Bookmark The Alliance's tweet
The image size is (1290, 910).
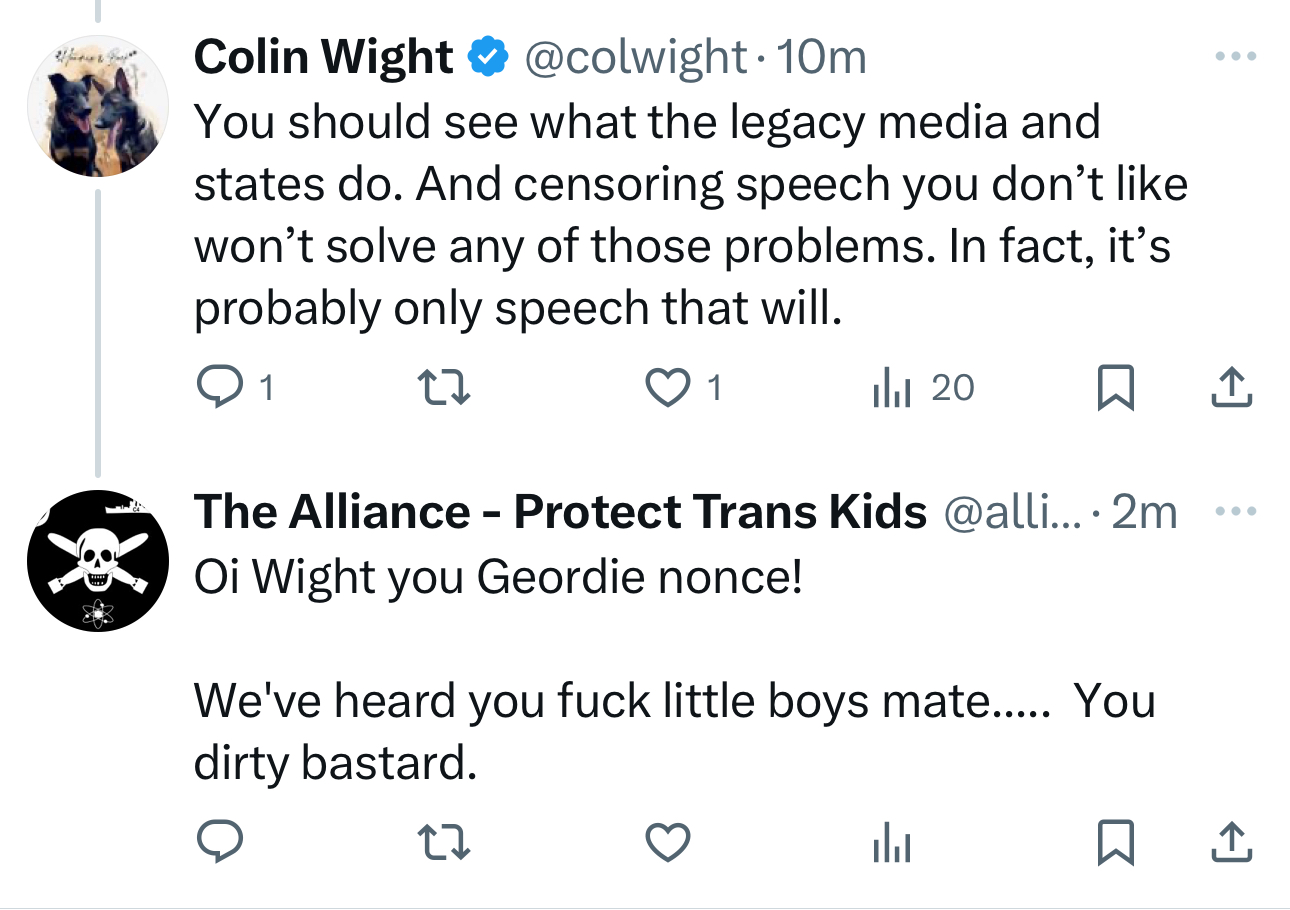(1115, 845)
